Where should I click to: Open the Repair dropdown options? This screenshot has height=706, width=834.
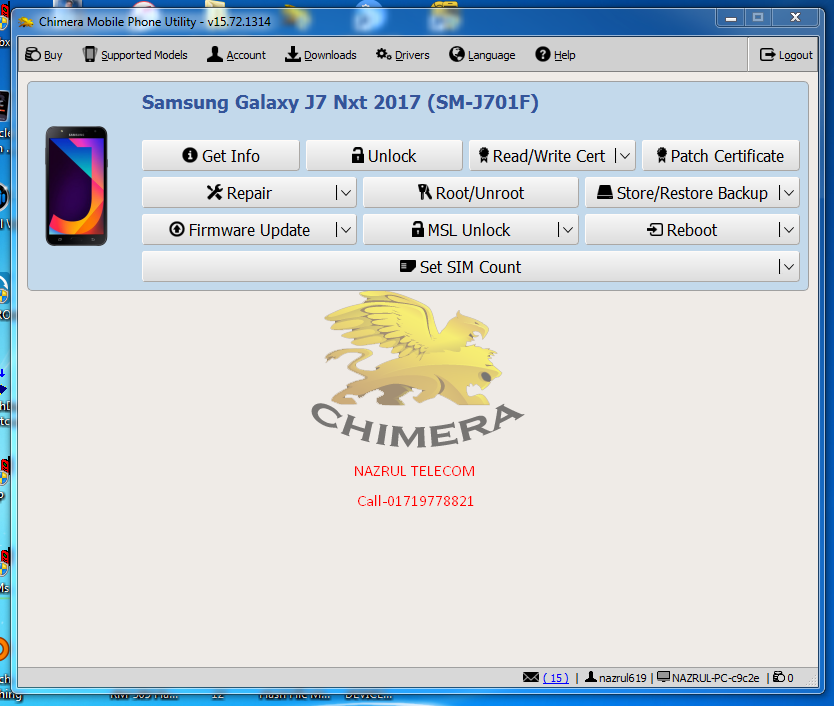(345, 192)
